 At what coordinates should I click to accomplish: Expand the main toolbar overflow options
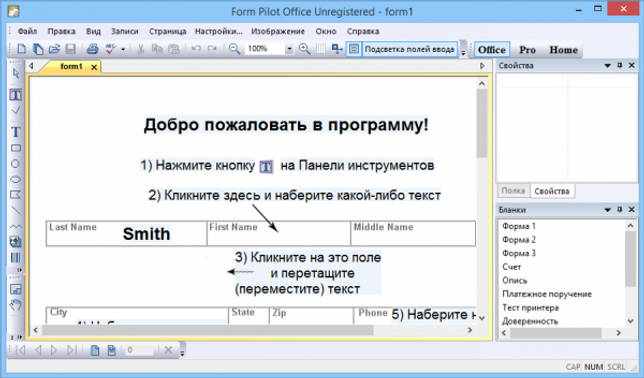point(464,53)
